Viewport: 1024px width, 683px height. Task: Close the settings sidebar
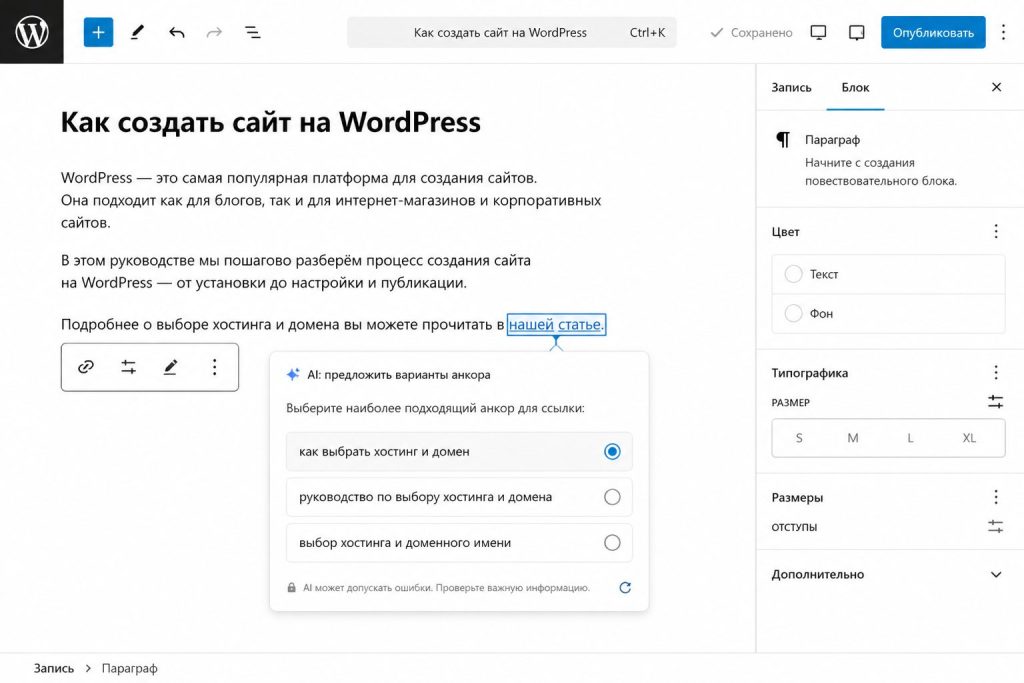click(x=996, y=87)
